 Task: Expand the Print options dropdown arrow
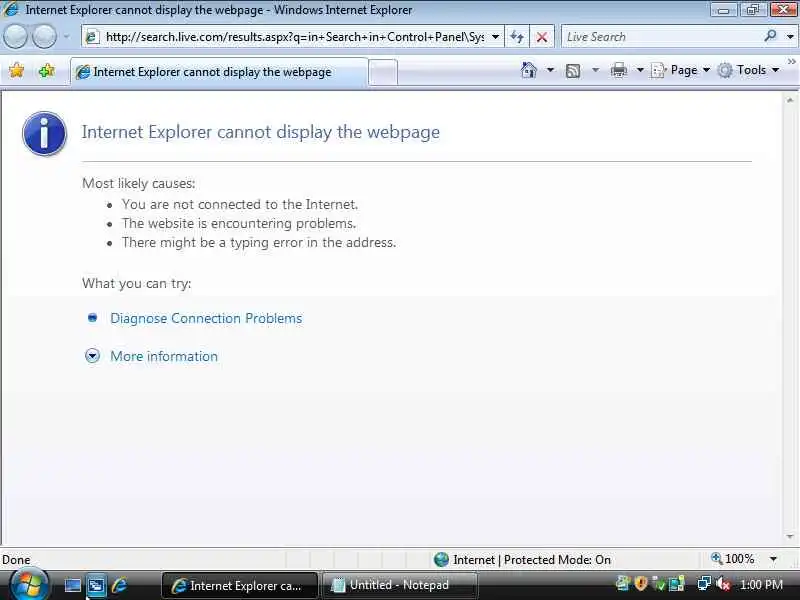tap(640, 70)
